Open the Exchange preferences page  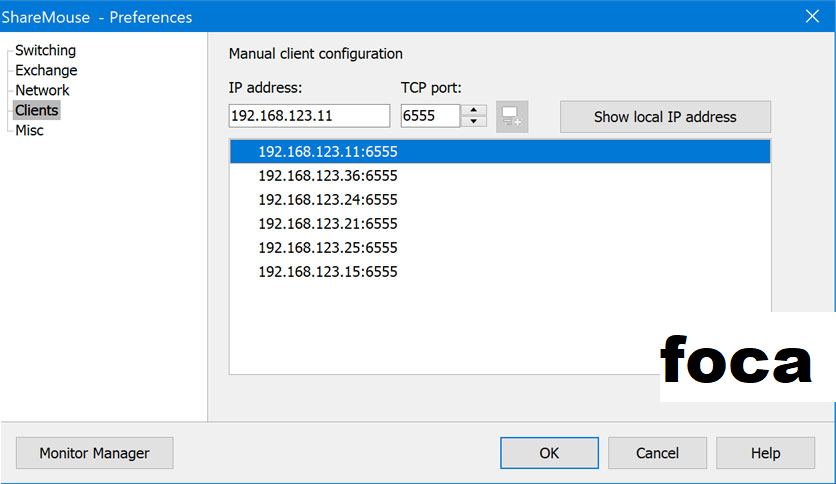pyautogui.click(x=46, y=70)
